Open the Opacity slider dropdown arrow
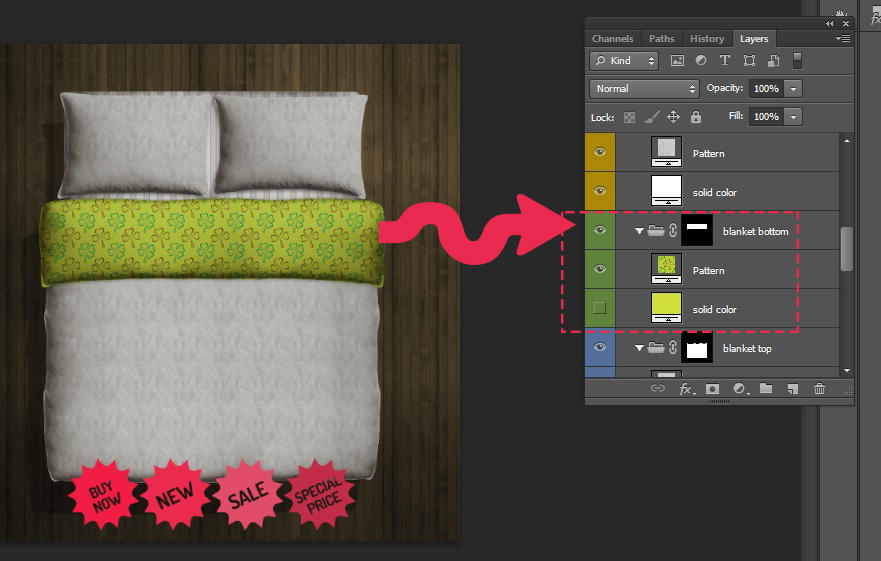Image resolution: width=881 pixels, height=561 pixels. pos(793,89)
